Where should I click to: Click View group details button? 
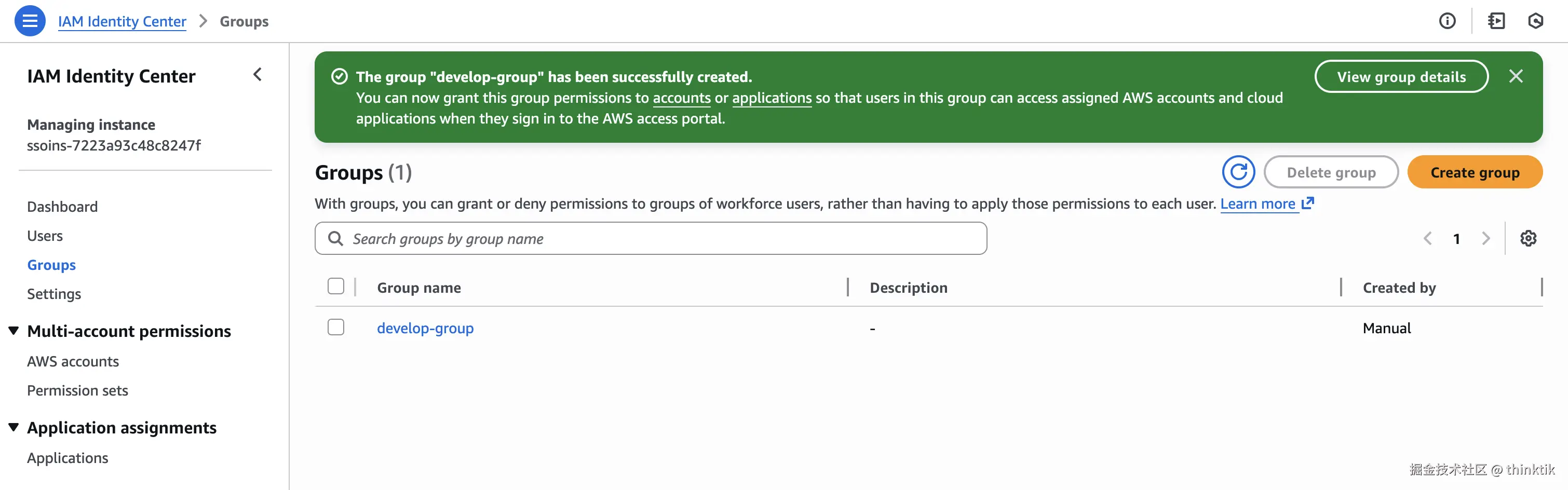click(1401, 77)
